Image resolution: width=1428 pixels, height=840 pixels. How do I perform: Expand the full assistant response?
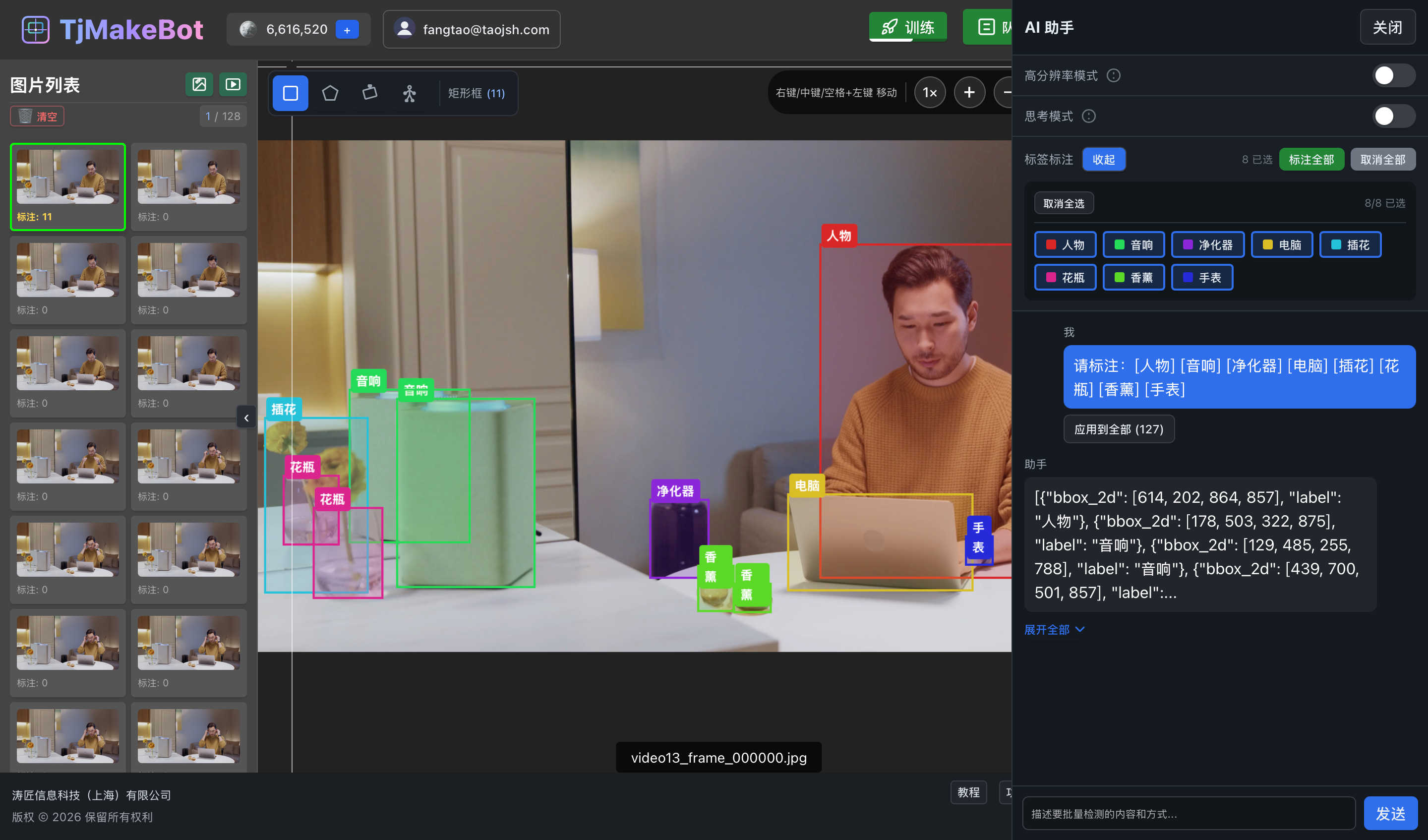click(1054, 629)
